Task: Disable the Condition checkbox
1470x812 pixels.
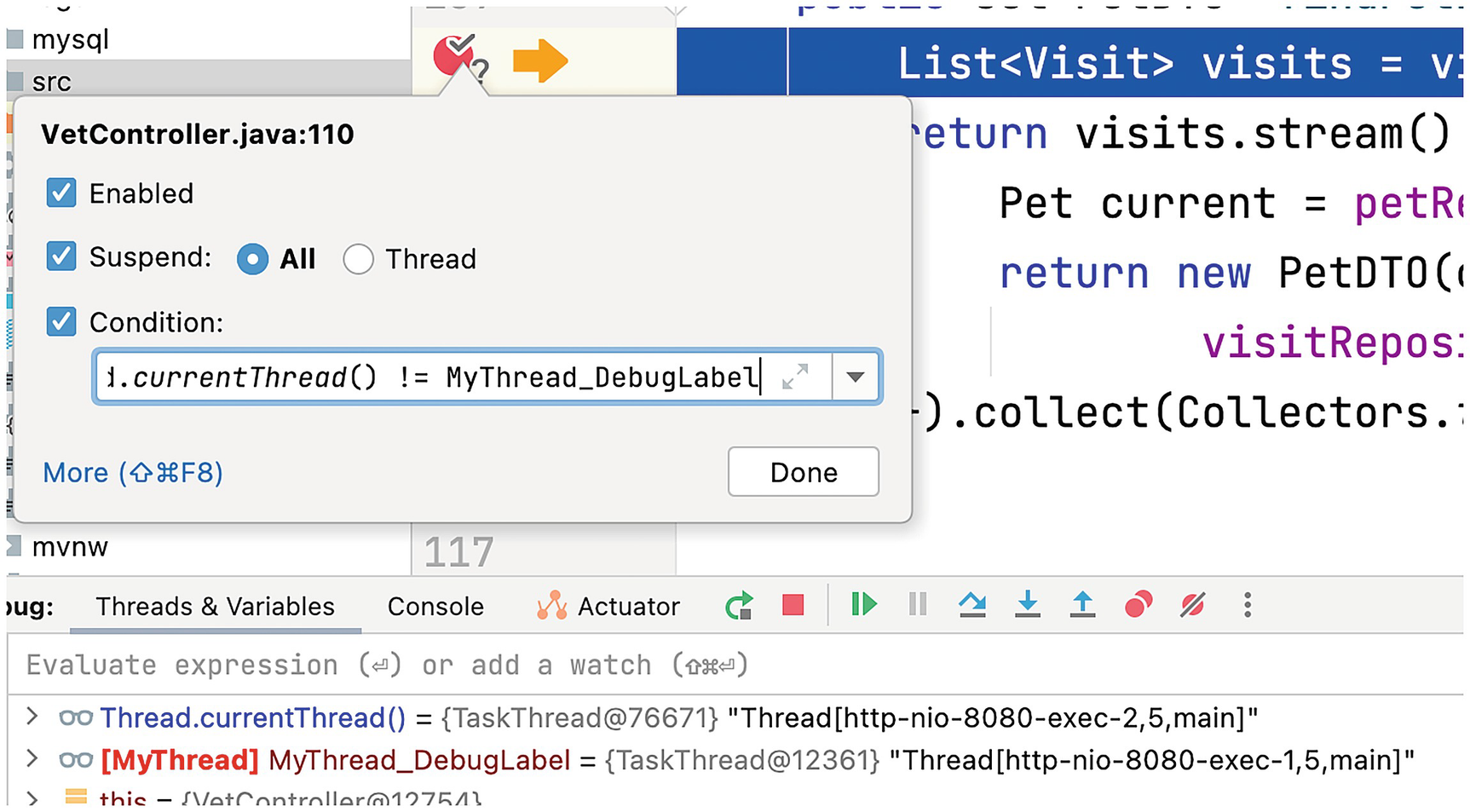Action: [61, 322]
